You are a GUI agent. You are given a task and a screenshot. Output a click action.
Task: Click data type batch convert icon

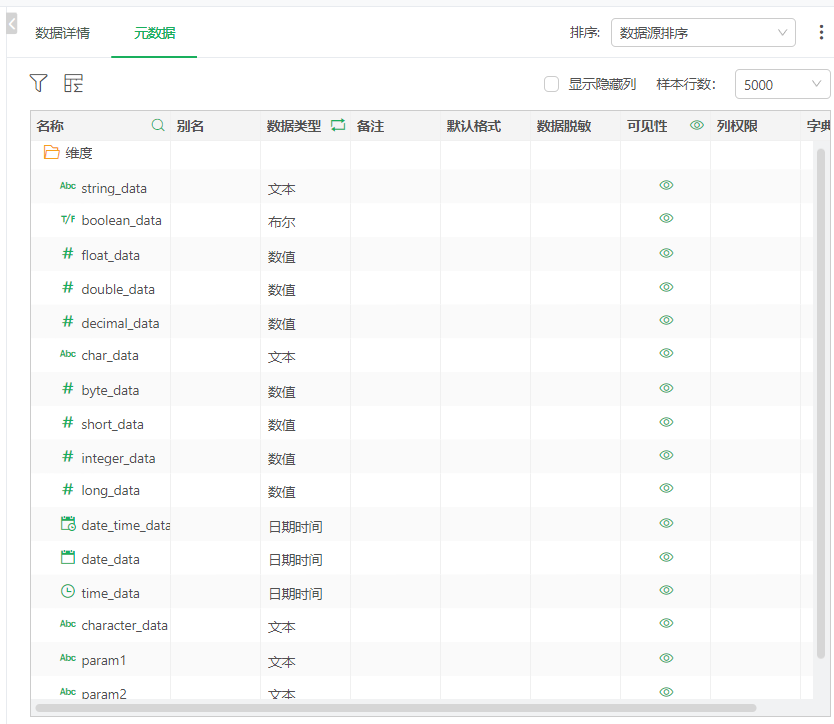338,125
